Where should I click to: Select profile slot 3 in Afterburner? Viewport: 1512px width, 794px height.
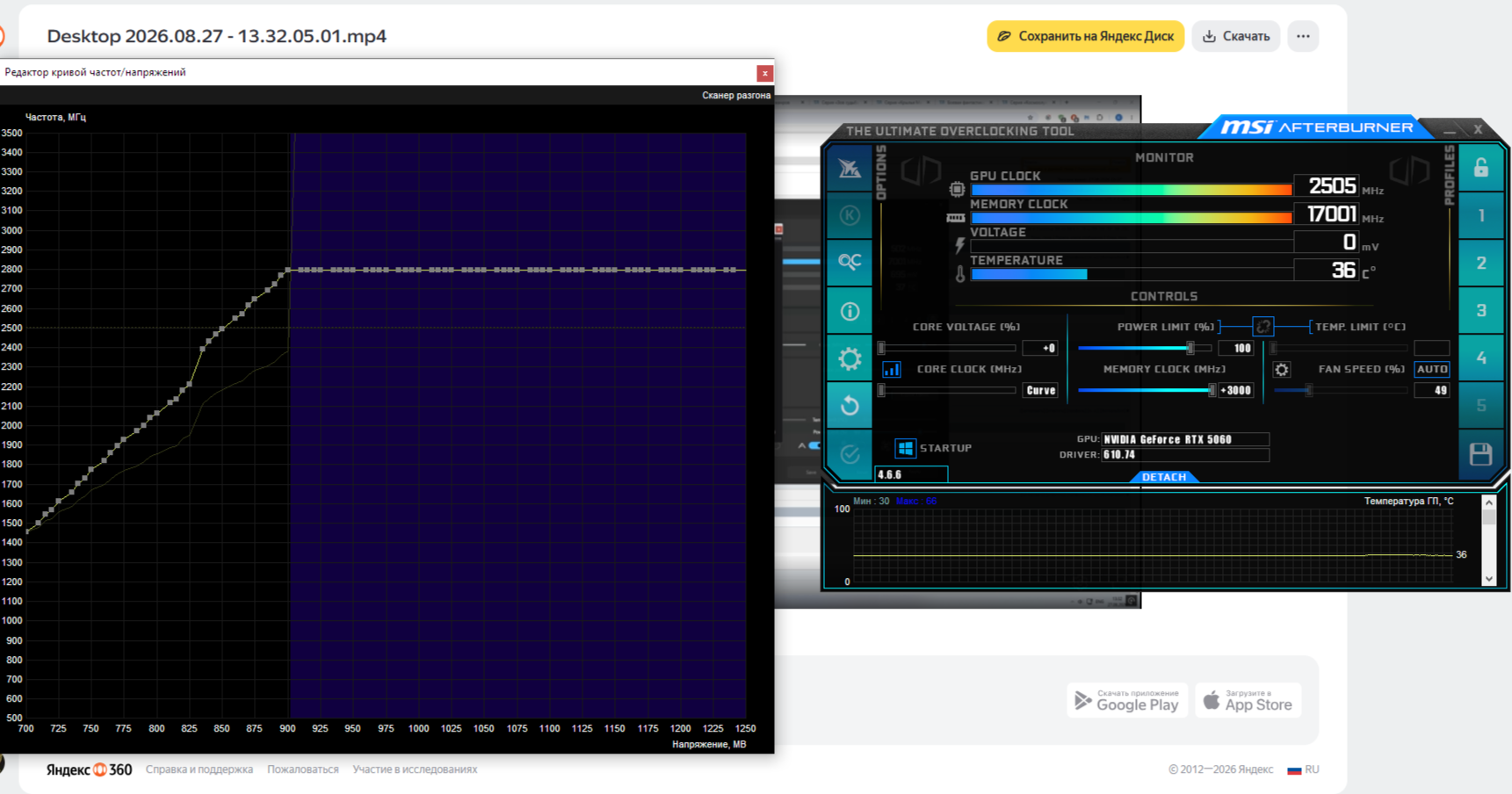tap(1481, 310)
